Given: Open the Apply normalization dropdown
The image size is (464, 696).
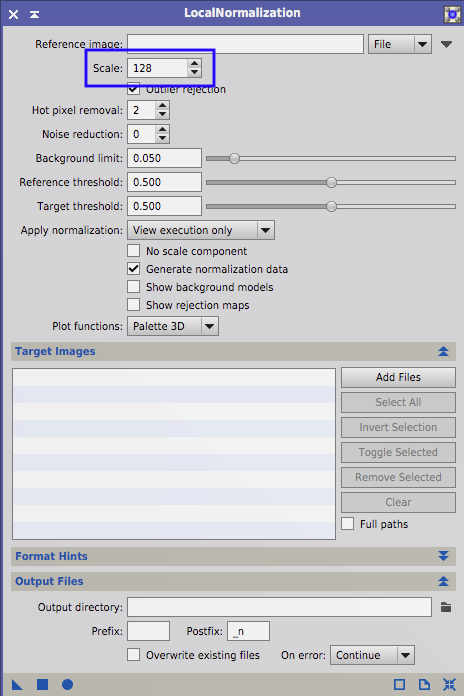Looking at the screenshot, I should (201, 230).
